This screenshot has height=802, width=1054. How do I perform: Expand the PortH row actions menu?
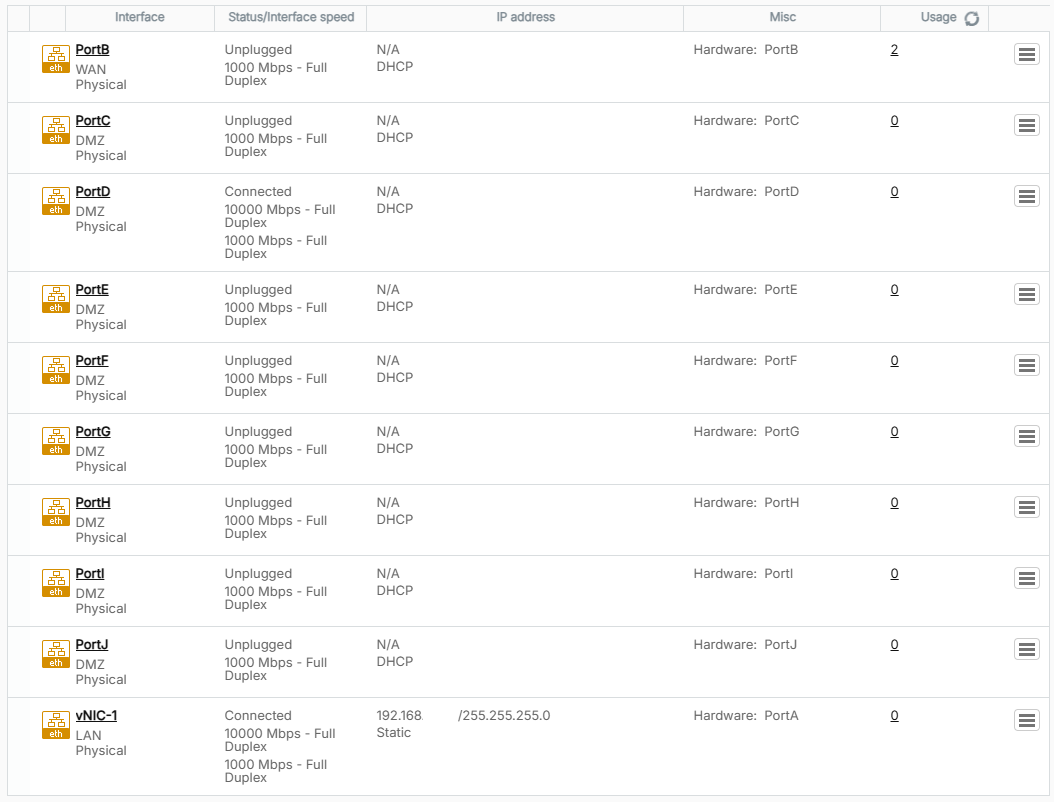pyautogui.click(x=1026, y=507)
